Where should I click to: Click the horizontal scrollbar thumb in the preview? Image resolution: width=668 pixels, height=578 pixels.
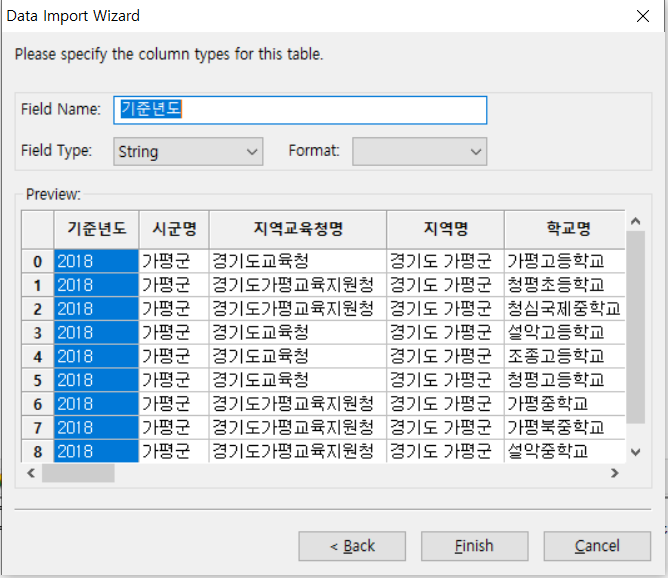tap(78, 473)
